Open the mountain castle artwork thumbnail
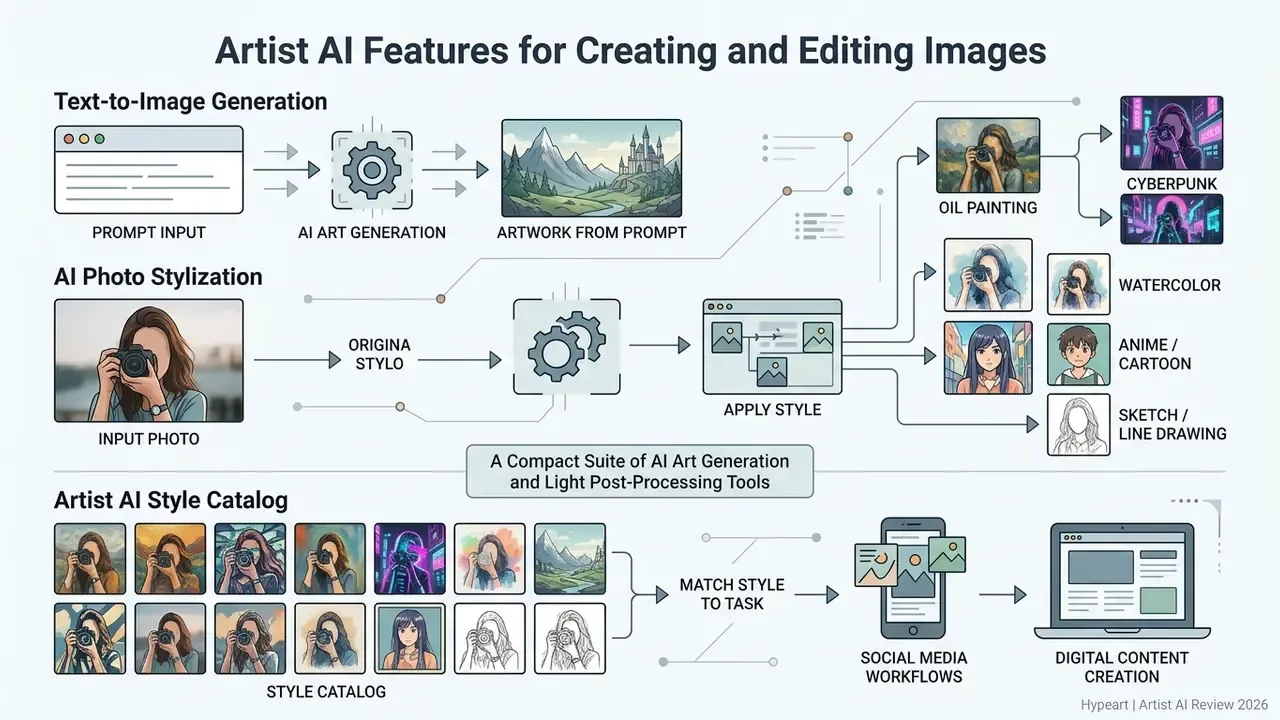 tap(591, 169)
